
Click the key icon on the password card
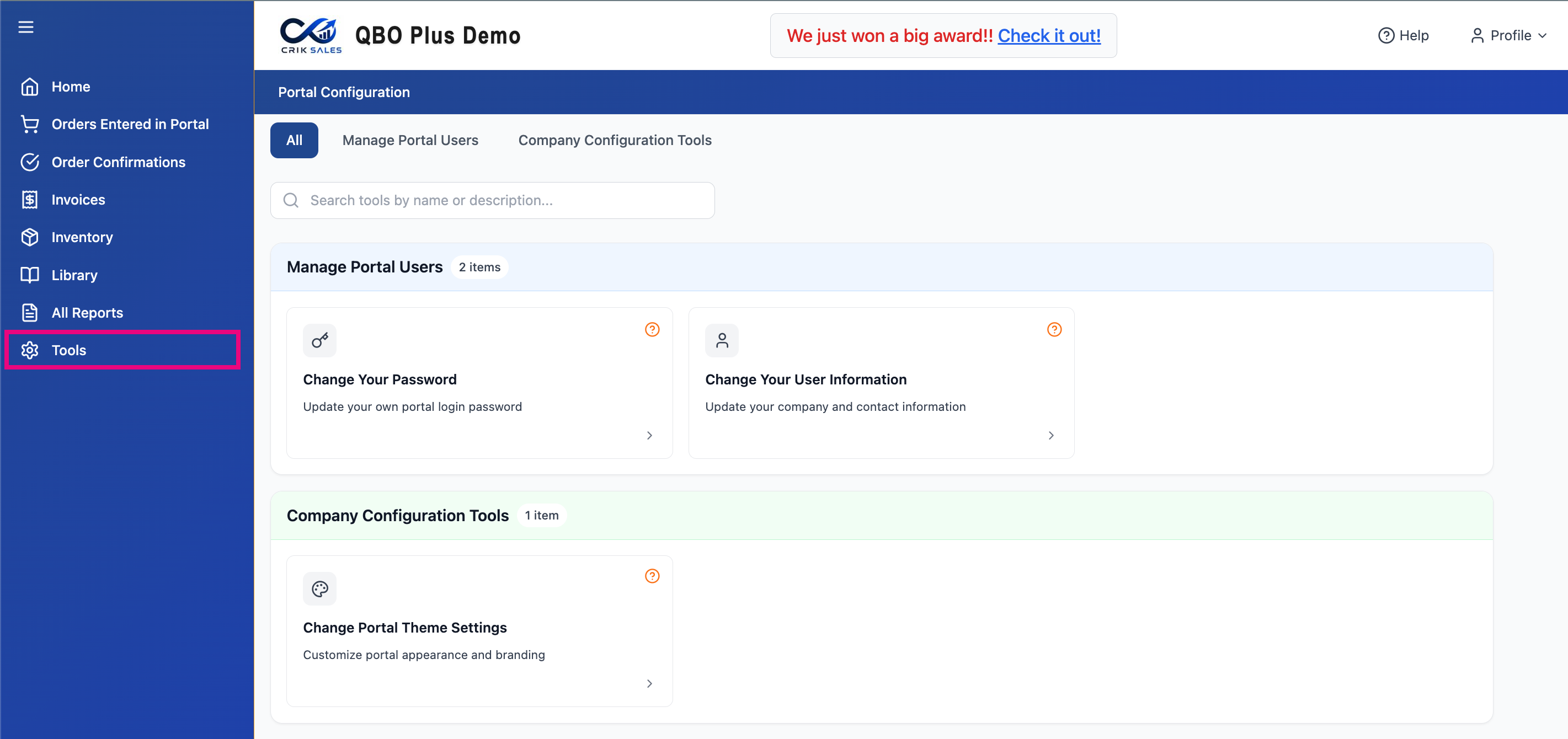pos(319,340)
